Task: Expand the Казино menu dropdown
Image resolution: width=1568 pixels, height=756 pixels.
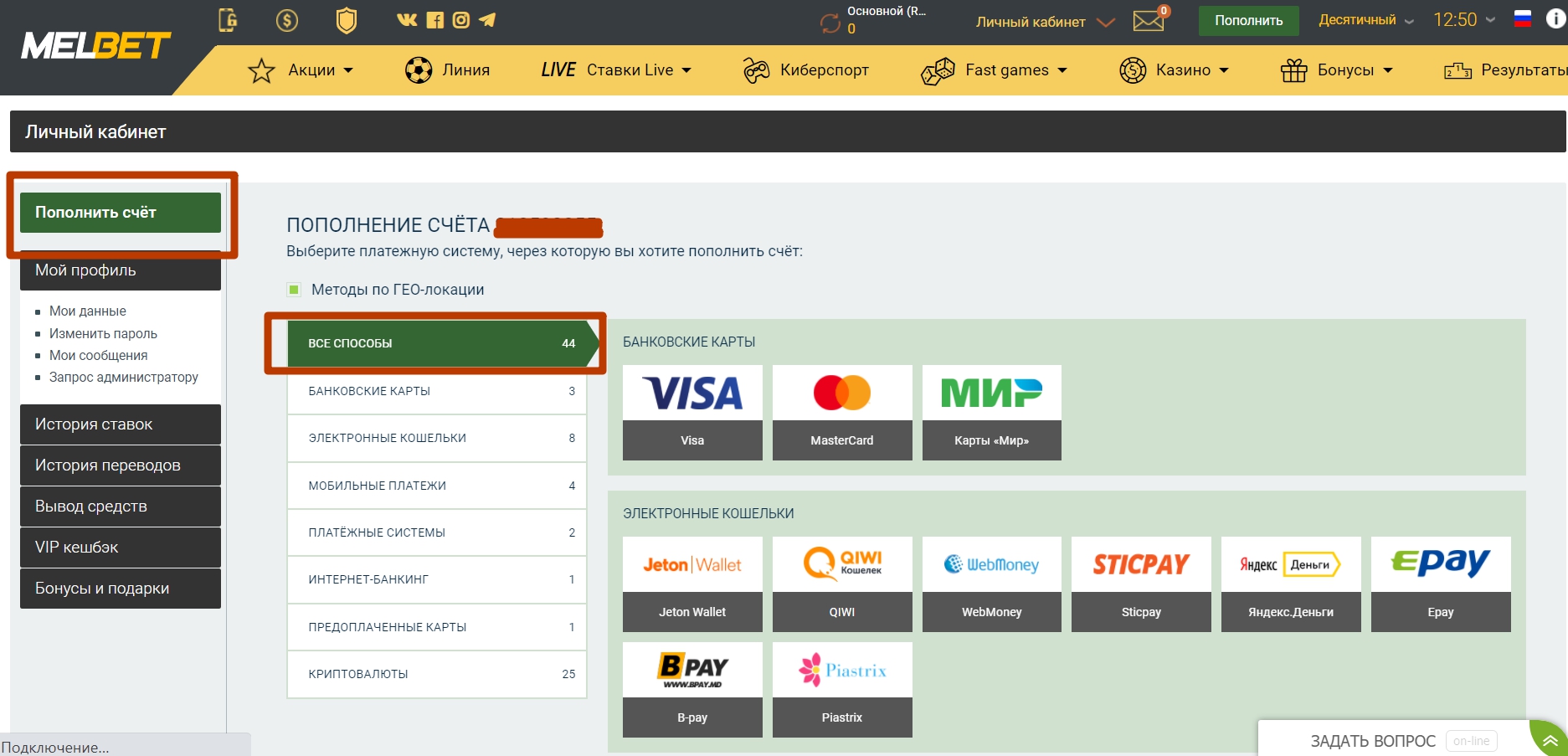Action: click(x=1174, y=70)
